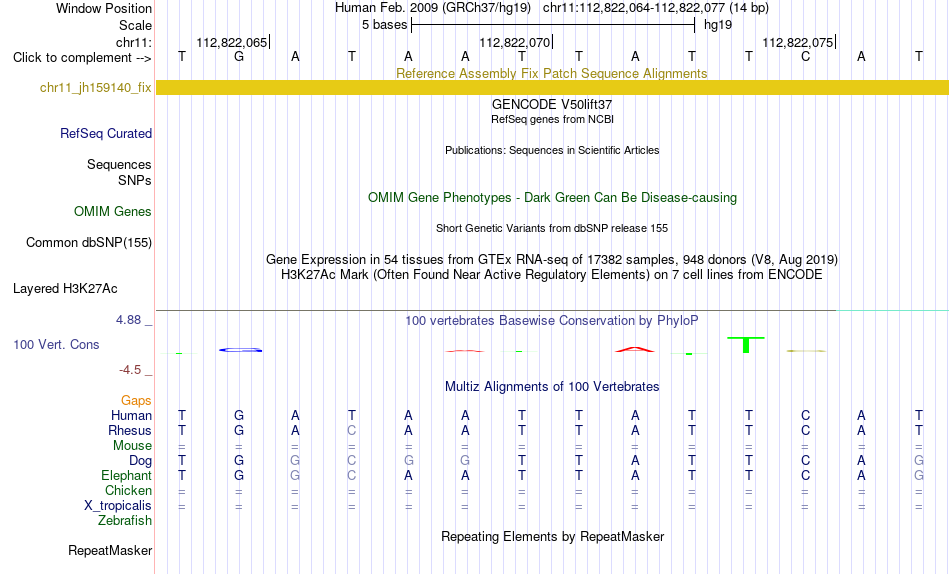The height and width of the screenshot is (574, 950).
Task: Click the 112,822,065 position label
Action: click(231, 42)
